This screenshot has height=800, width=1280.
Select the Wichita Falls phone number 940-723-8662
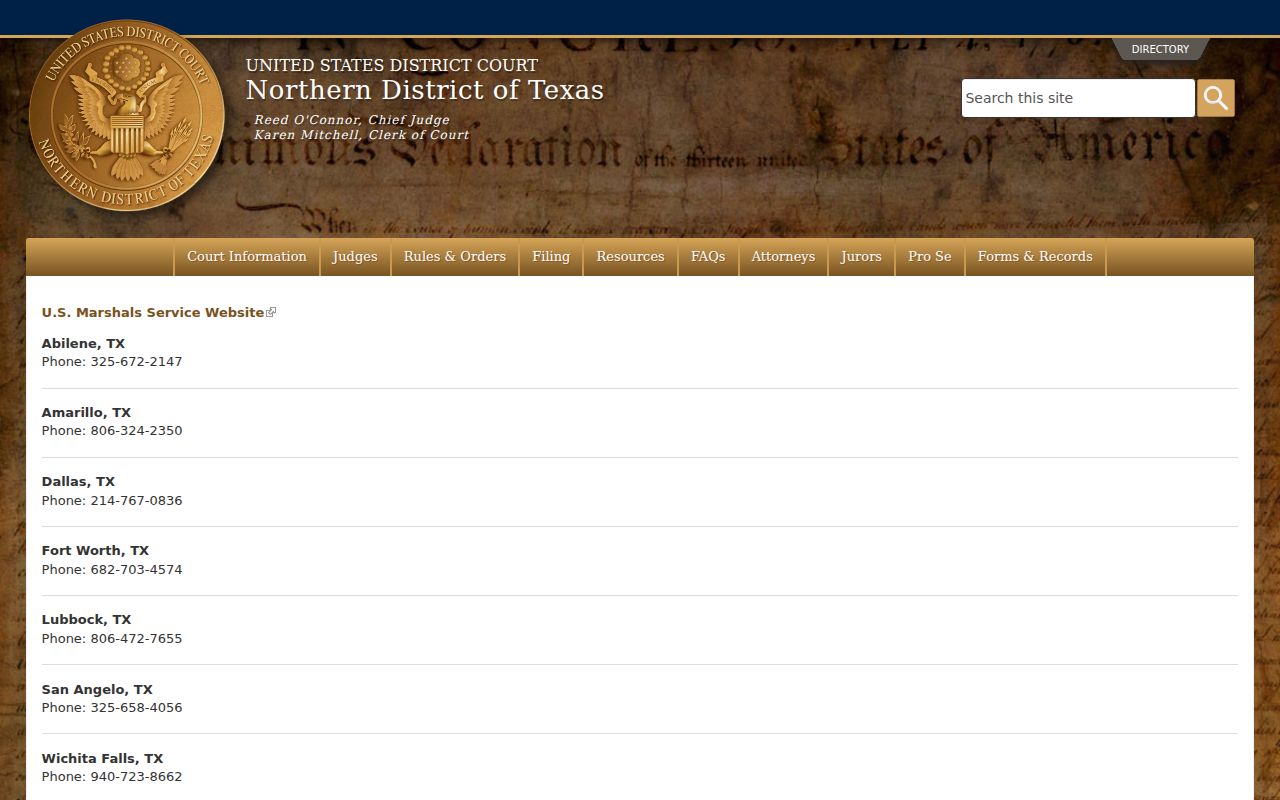click(x=136, y=777)
